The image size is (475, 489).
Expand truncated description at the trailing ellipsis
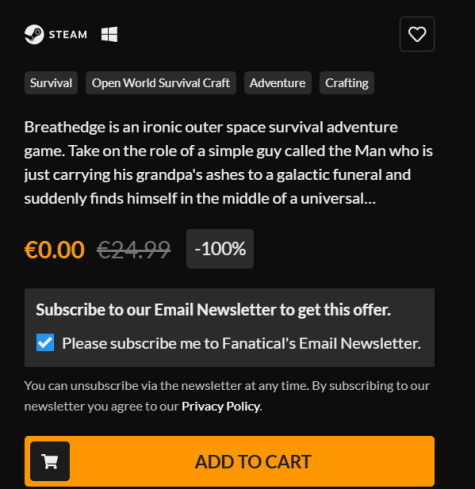370,199
